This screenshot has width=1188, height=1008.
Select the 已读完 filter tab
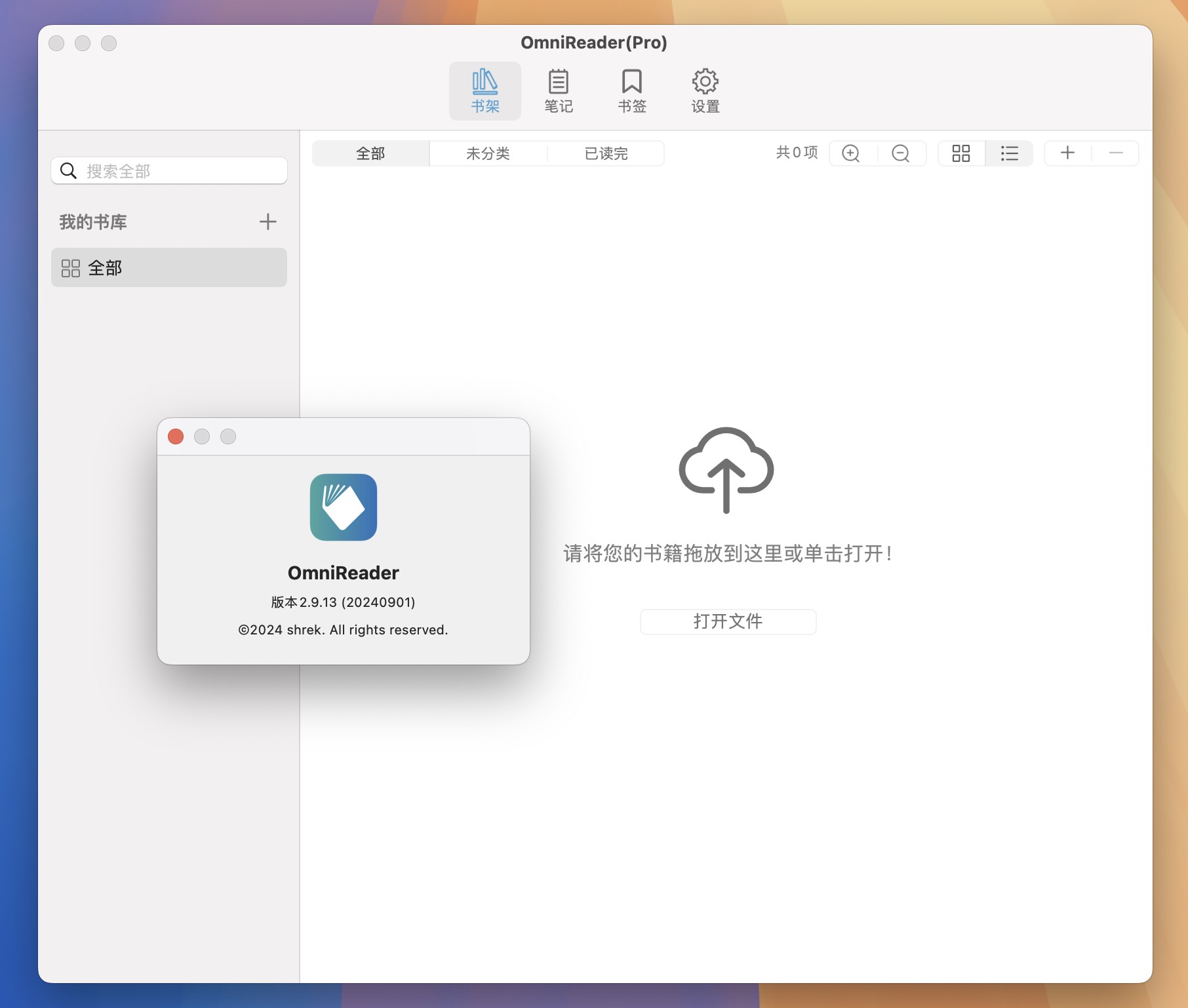click(606, 153)
